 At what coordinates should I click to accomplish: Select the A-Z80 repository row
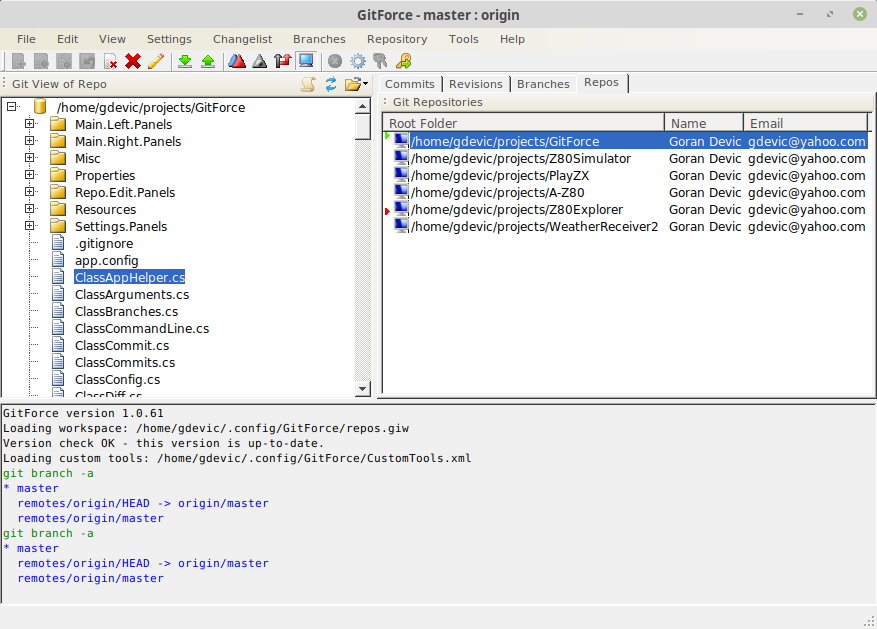pos(626,193)
